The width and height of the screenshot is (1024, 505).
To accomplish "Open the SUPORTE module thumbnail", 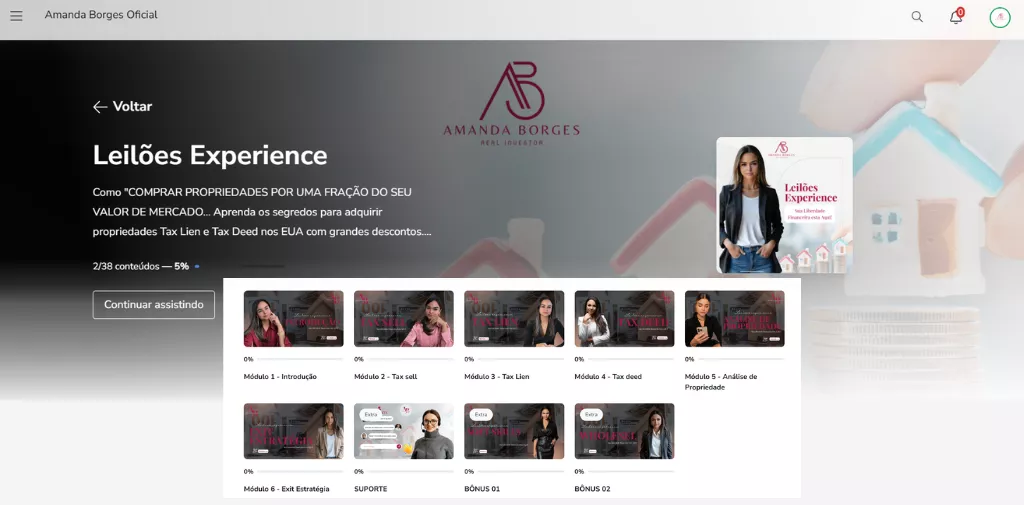I will (x=404, y=431).
